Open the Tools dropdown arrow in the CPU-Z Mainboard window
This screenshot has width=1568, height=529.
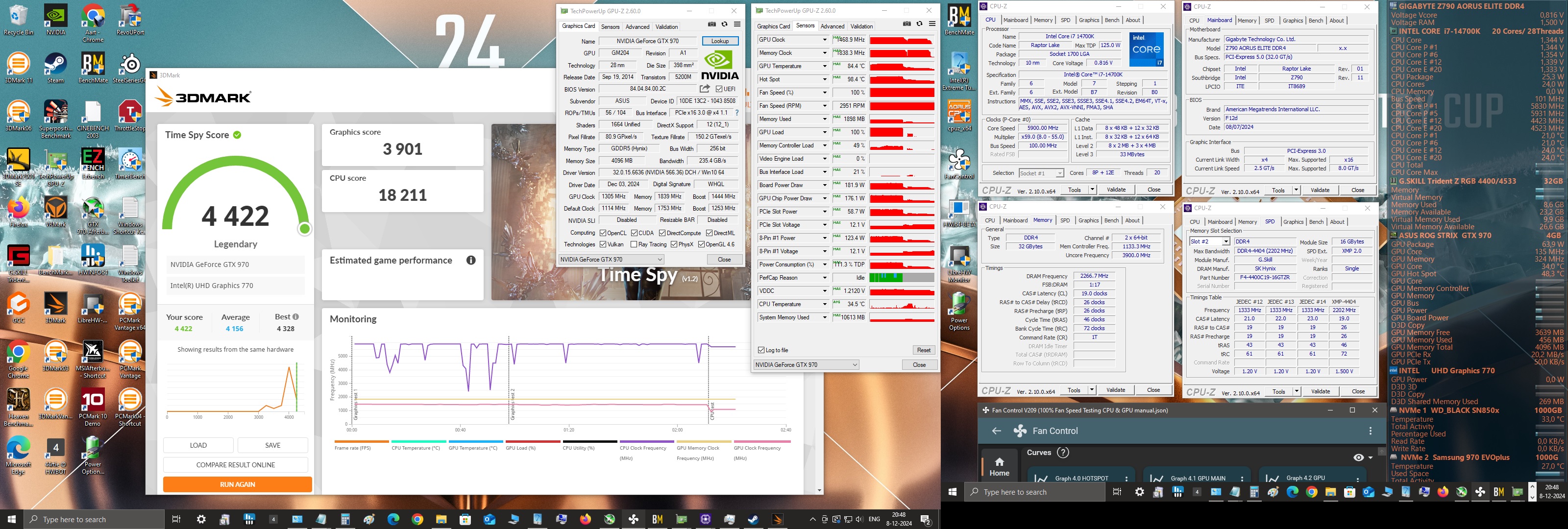point(1296,190)
